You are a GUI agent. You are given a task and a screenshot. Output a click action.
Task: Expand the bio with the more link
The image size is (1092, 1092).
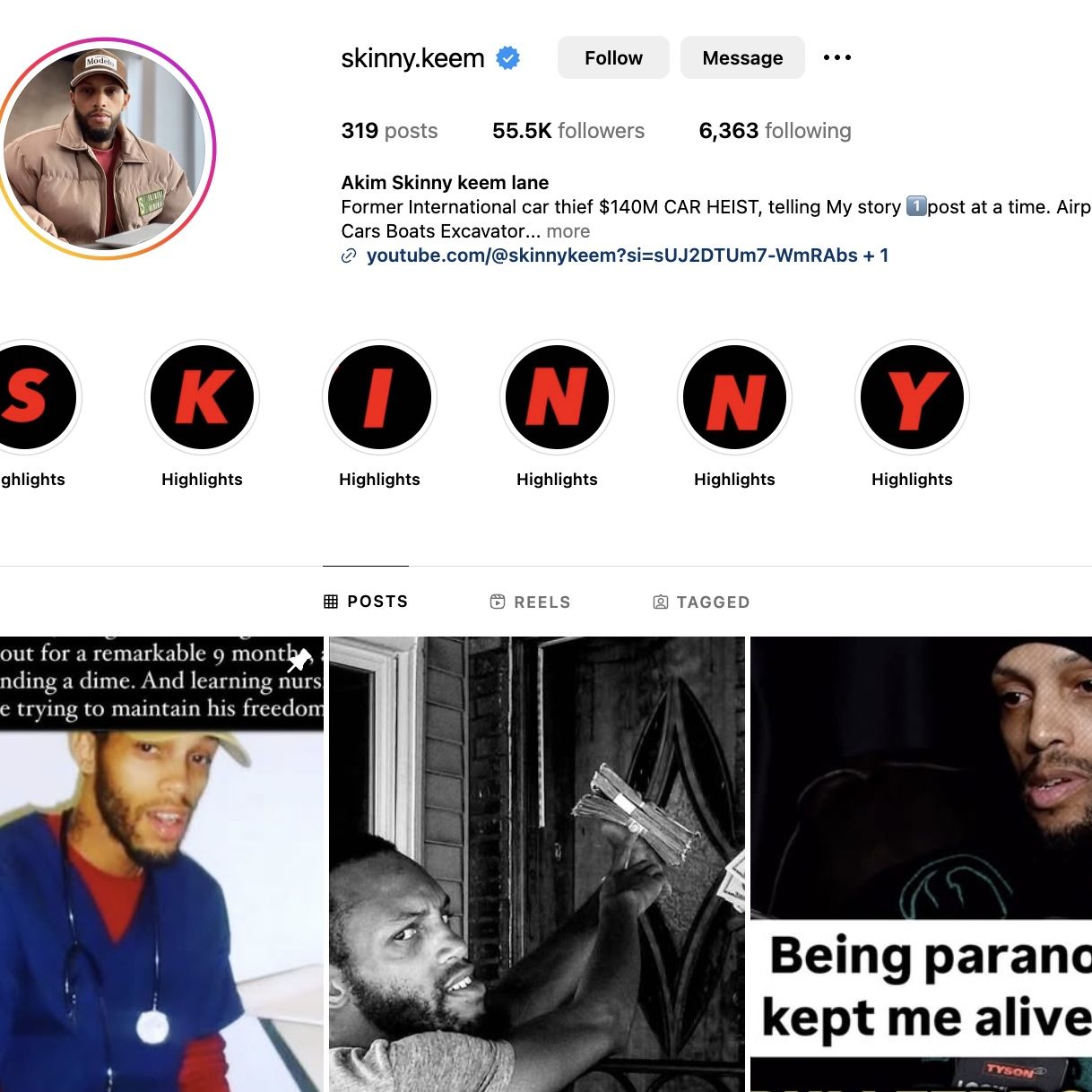(x=568, y=231)
